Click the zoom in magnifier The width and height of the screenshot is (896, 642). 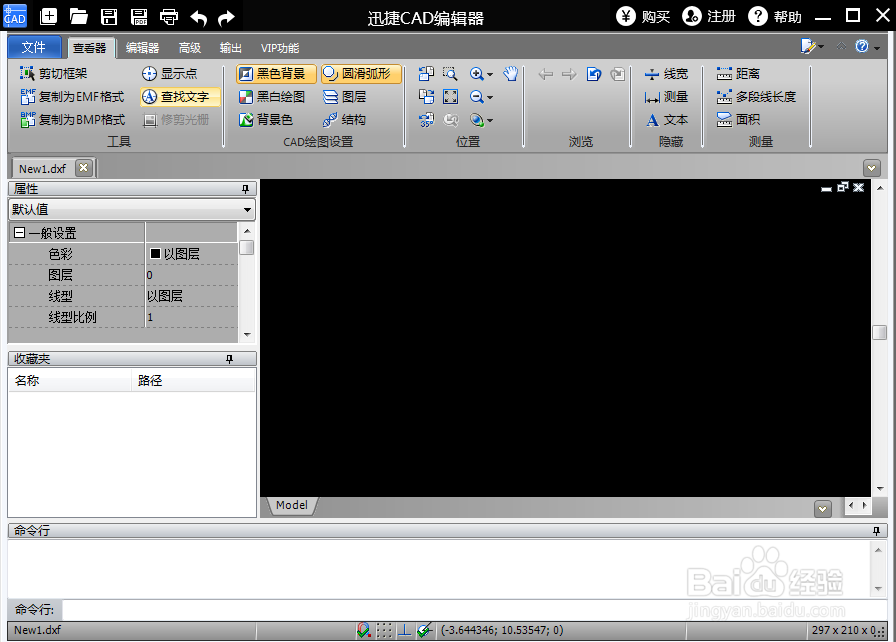click(x=476, y=74)
